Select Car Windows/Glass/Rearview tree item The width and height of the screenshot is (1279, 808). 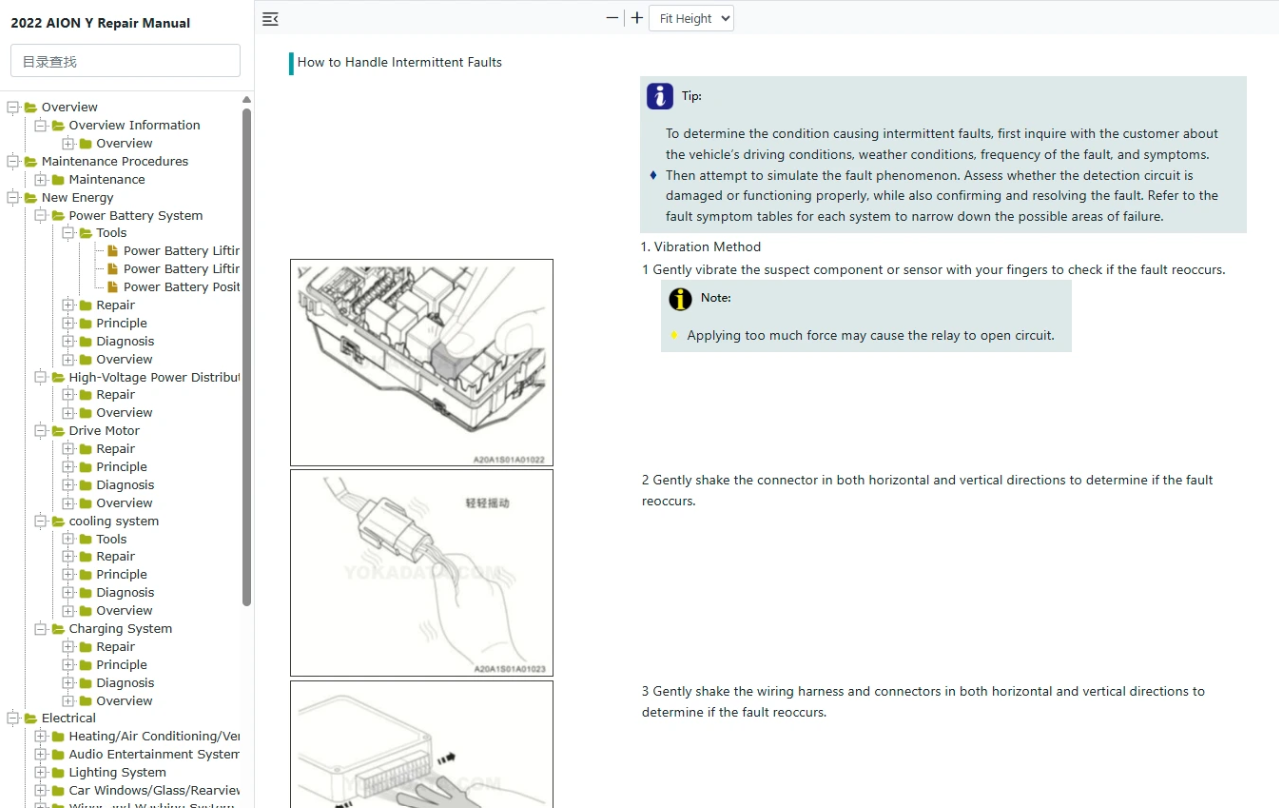(x=154, y=790)
